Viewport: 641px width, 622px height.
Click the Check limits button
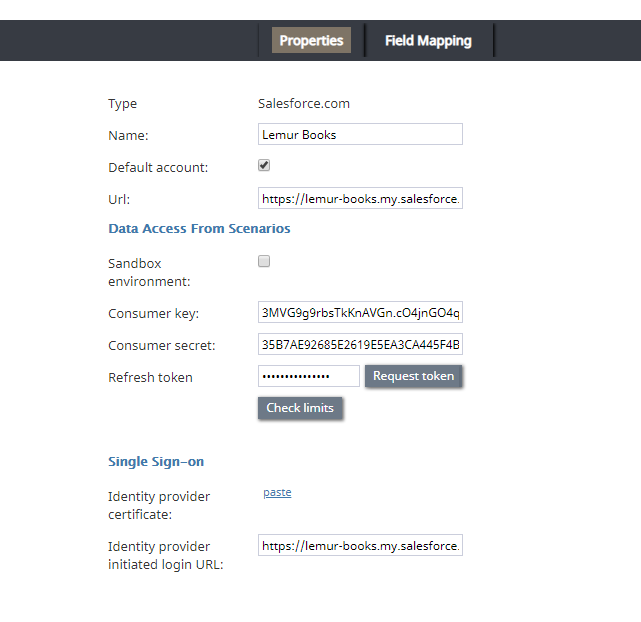[300, 408]
